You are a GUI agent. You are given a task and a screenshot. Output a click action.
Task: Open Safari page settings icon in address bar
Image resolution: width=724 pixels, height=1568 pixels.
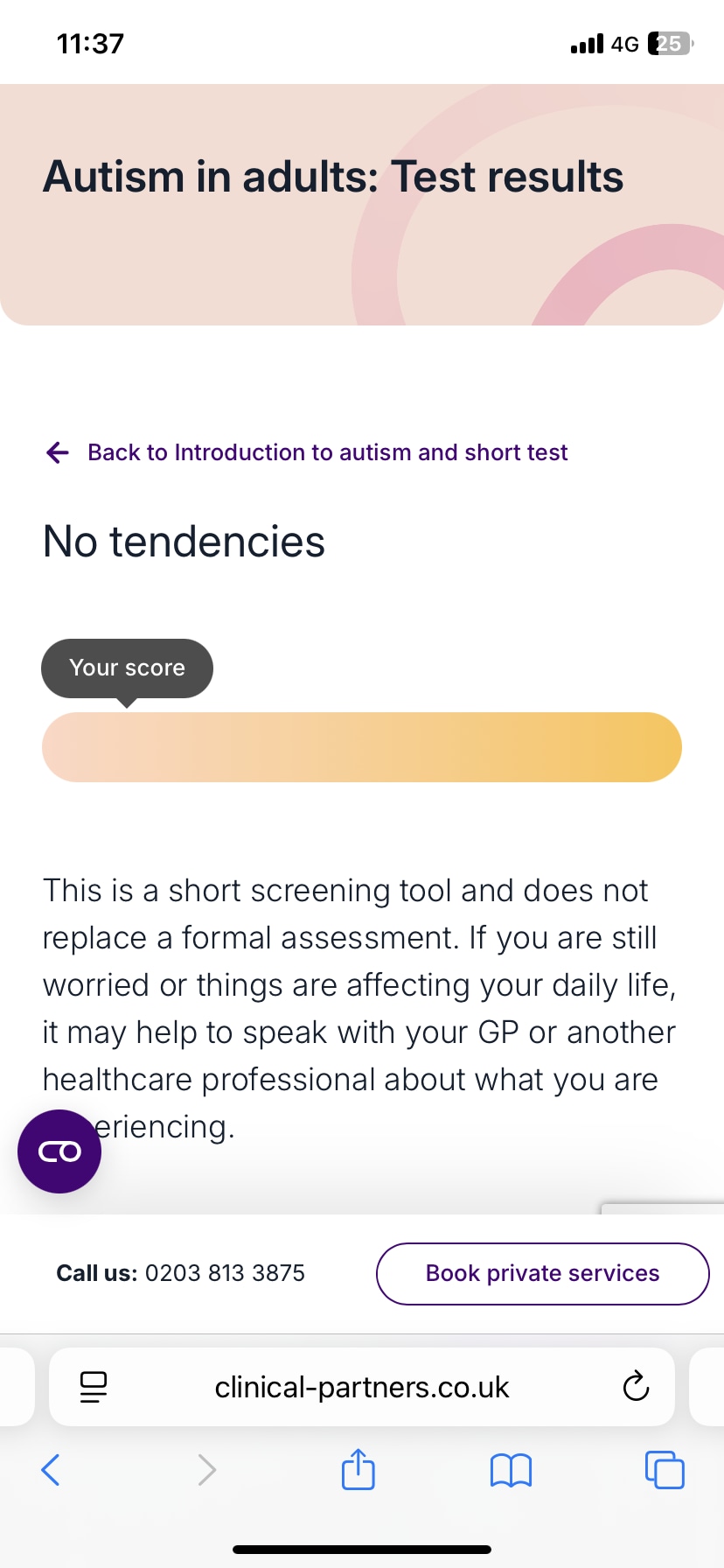94,1387
